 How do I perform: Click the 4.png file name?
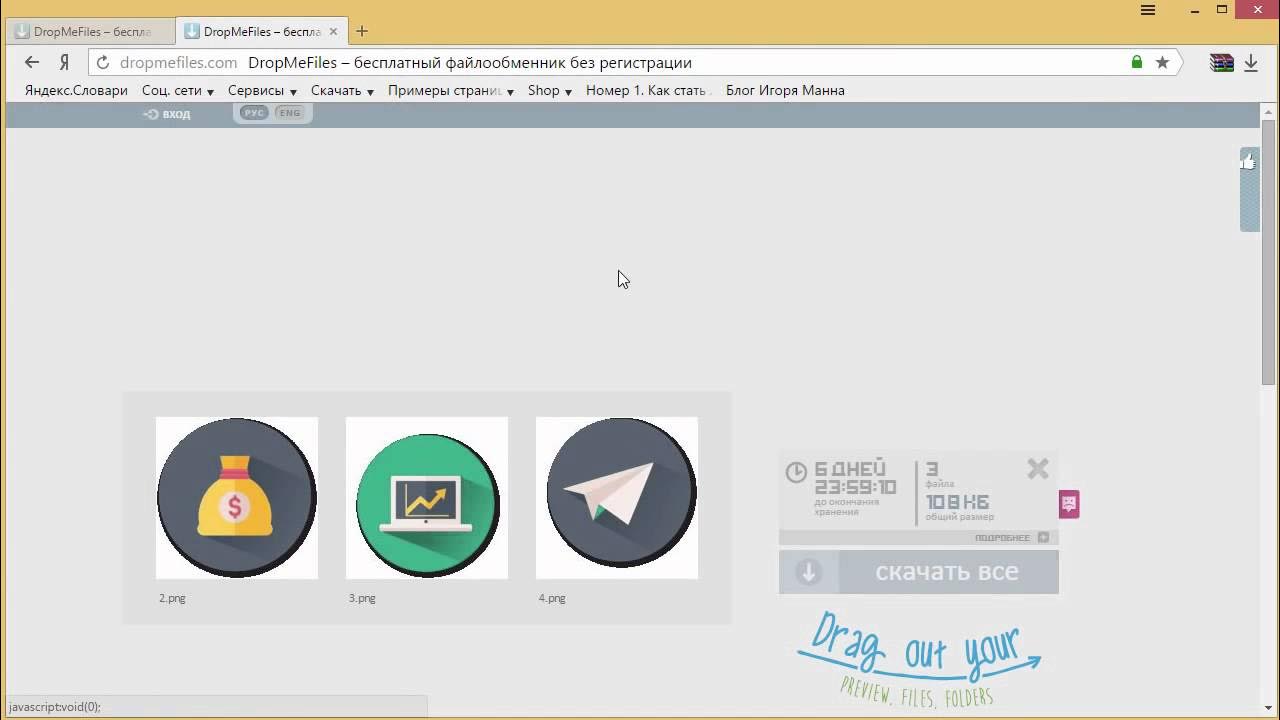(552, 598)
